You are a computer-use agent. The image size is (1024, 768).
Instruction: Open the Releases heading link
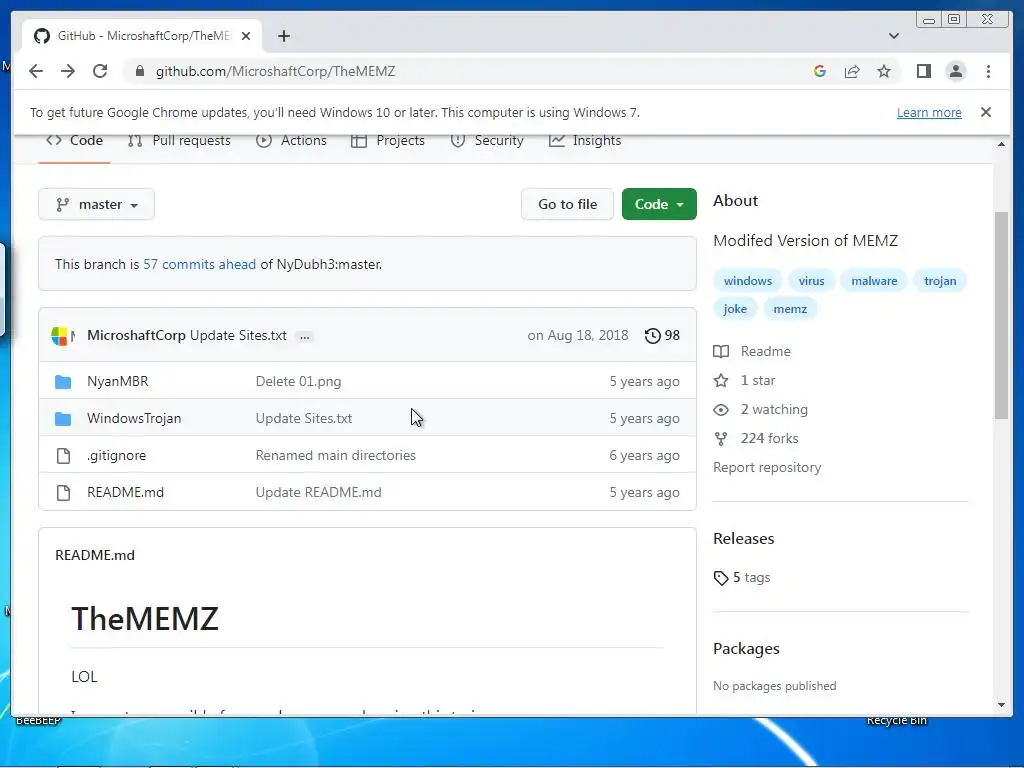tap(744, 539)
